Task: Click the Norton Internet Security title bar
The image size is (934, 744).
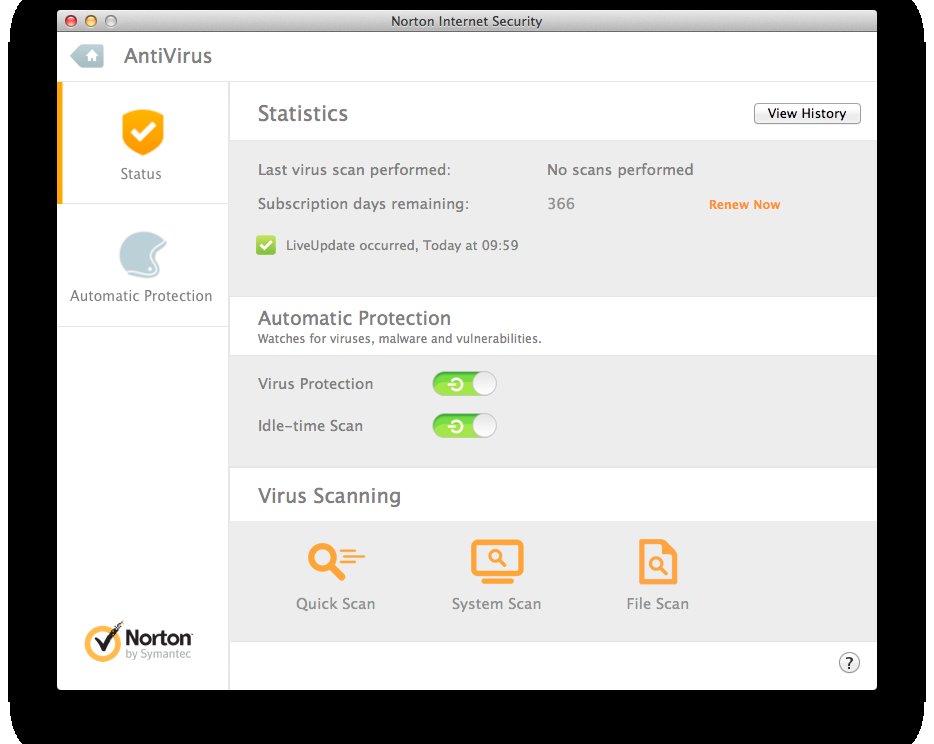Action: 466,21
